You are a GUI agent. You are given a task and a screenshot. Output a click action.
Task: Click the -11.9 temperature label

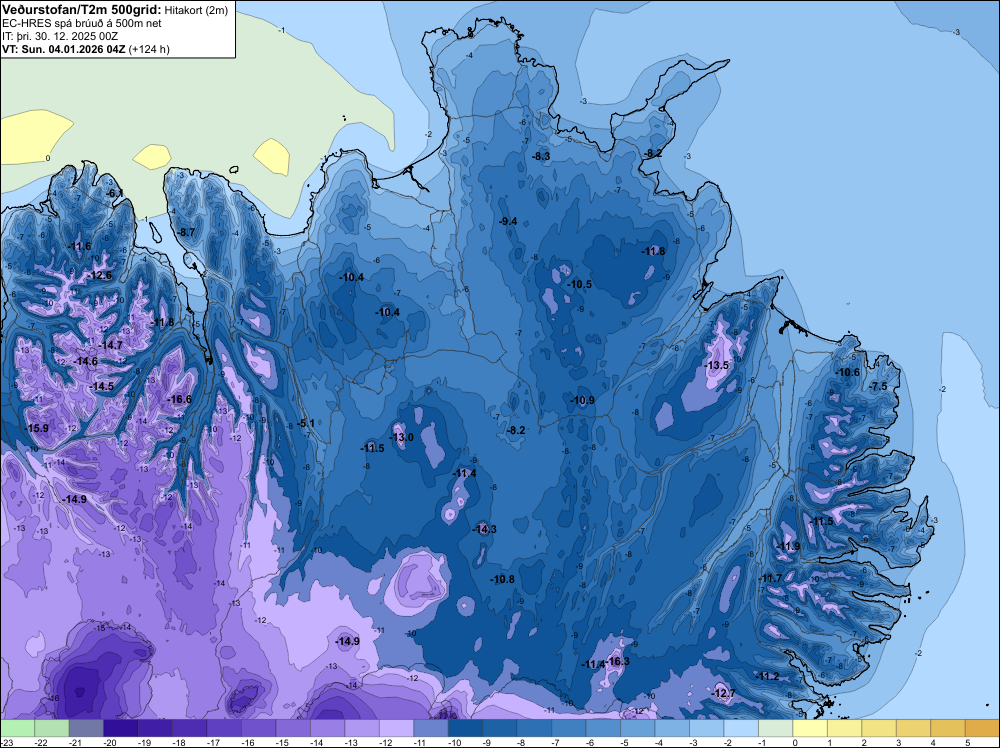[788, 546]
